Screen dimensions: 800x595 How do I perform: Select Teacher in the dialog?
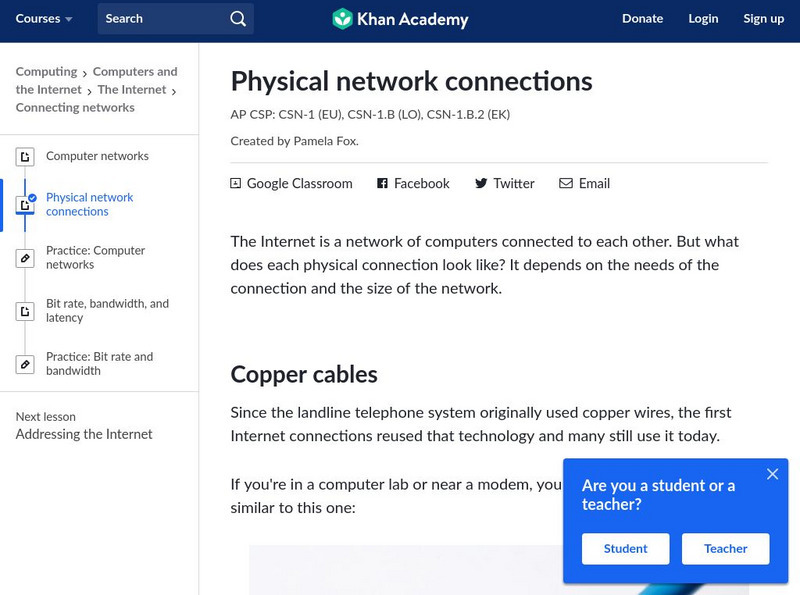[725, 548]
